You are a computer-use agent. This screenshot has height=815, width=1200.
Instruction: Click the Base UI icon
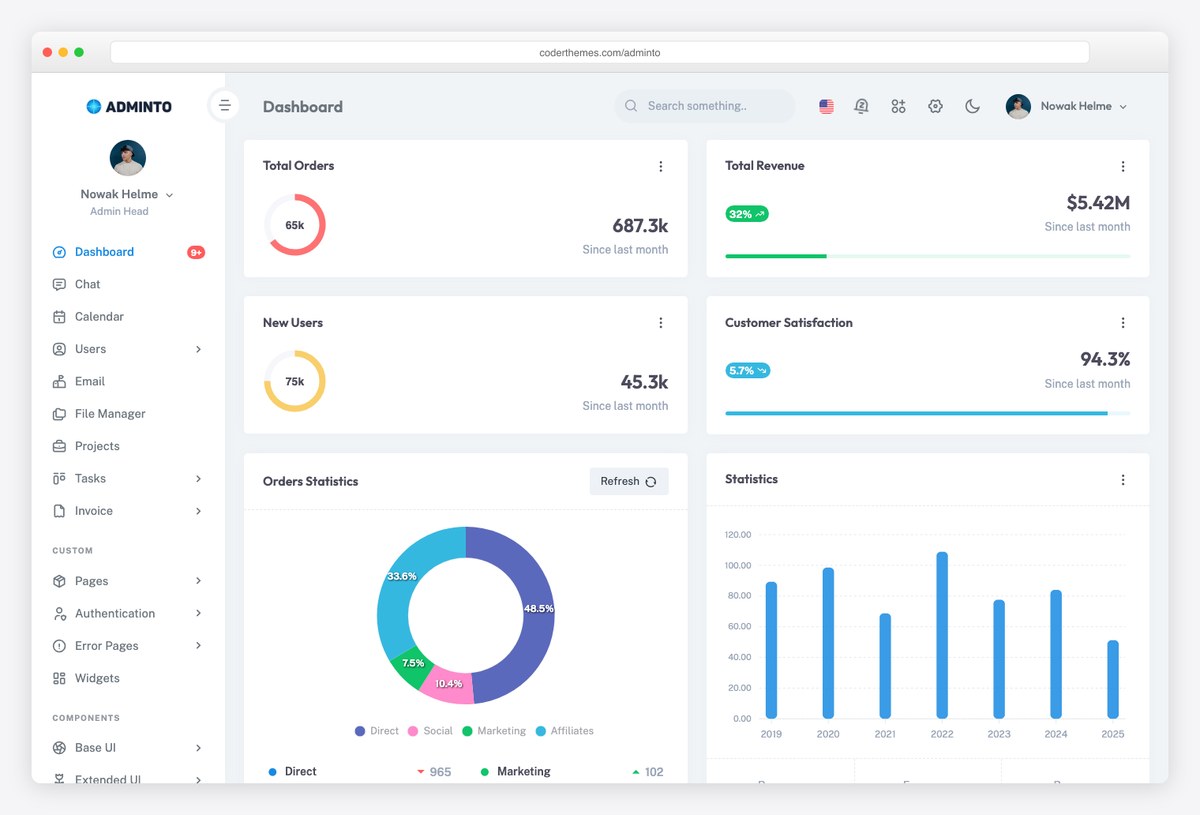click(59, 748)
